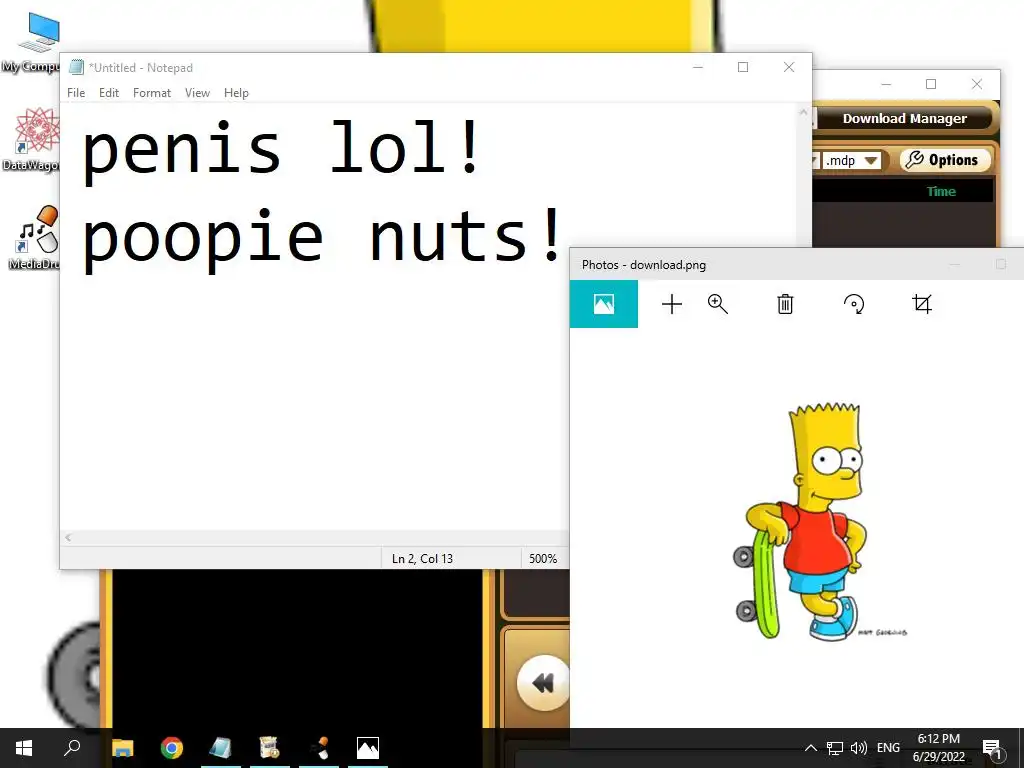Expand the .mdp format dropdown
The image size is (1024, 768).
871,161
